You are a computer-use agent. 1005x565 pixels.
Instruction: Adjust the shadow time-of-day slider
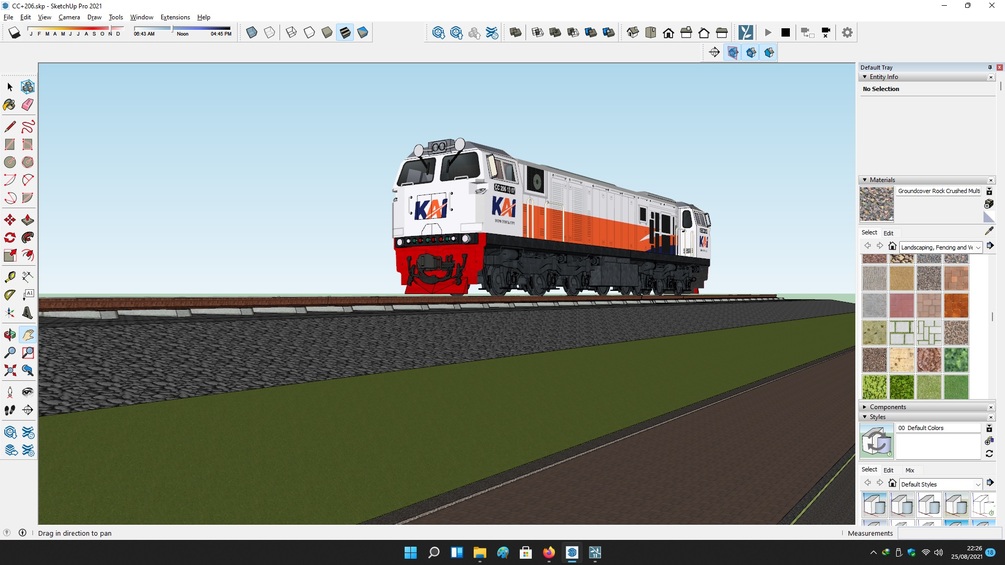[183, 29]
